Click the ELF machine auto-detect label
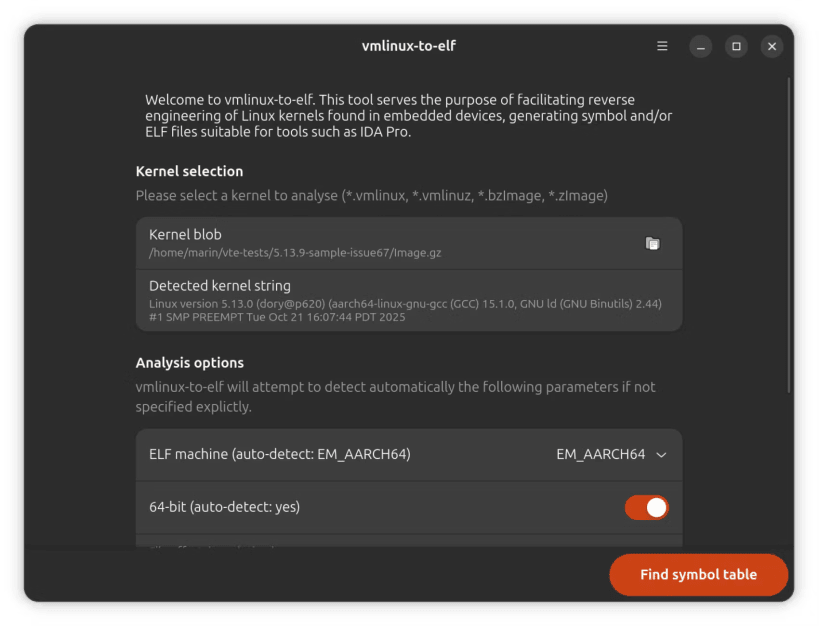This screenshot has height=626, width=819. 279,455
